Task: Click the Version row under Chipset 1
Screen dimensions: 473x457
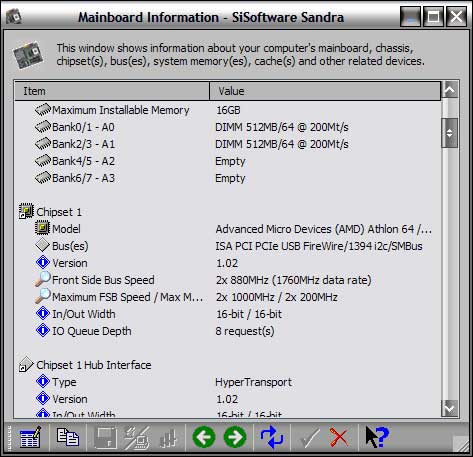Action: point(228,263)
